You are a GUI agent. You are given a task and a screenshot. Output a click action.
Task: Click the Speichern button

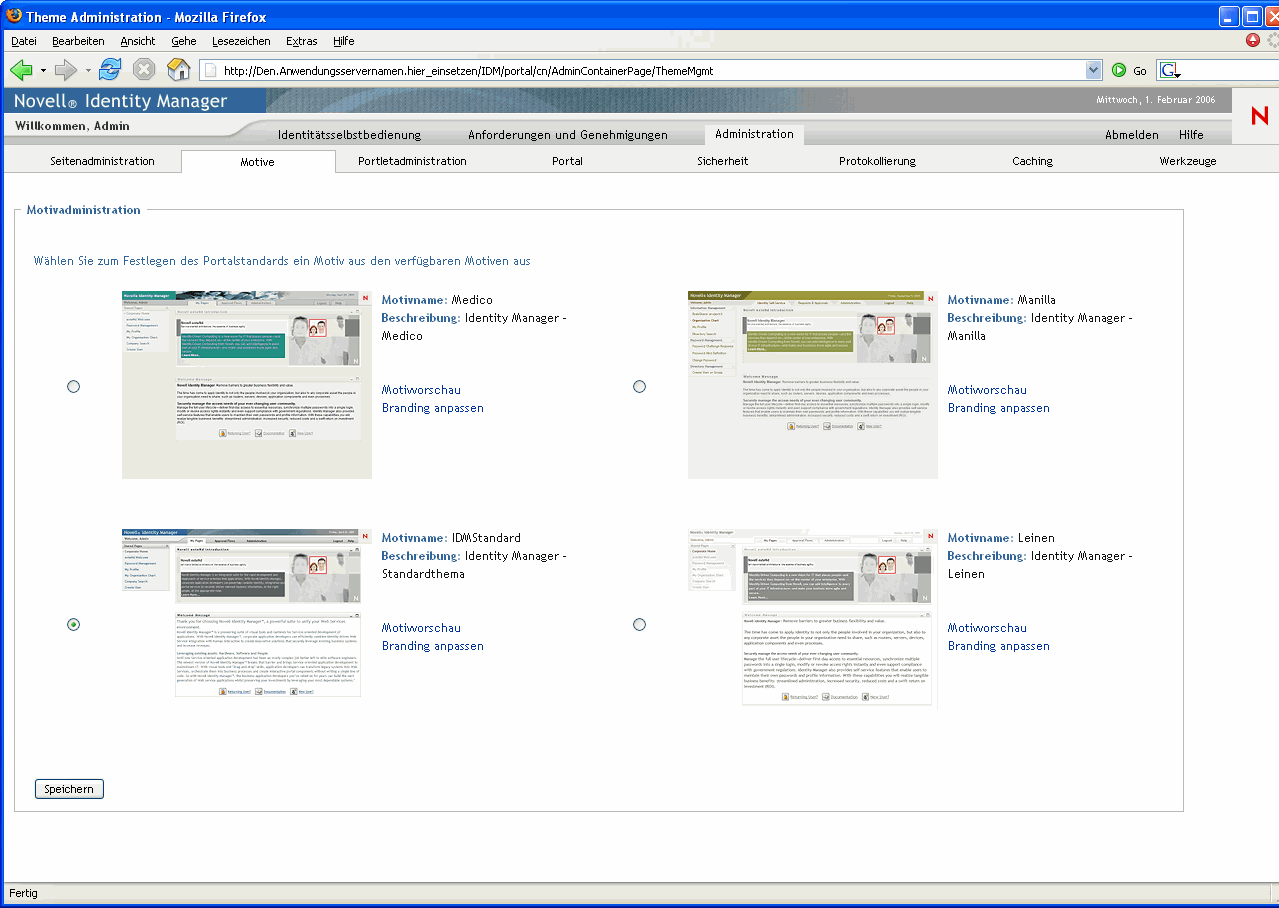(x=69, y=789)
